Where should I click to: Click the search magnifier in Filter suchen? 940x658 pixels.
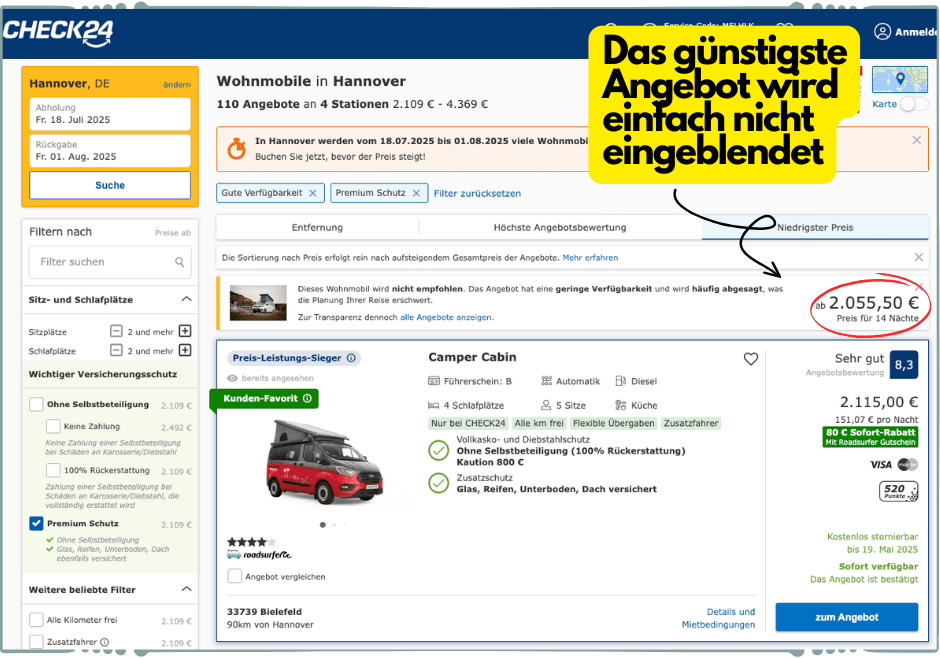coord(179,262)
